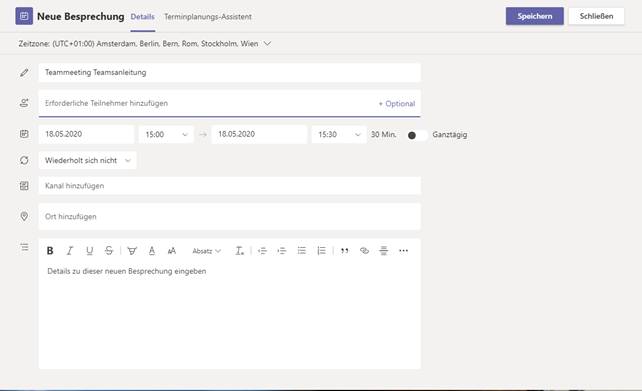The width and height of the screenshot is (642, 391).
Task: Insert a quote block
Action: pos(345,251)
